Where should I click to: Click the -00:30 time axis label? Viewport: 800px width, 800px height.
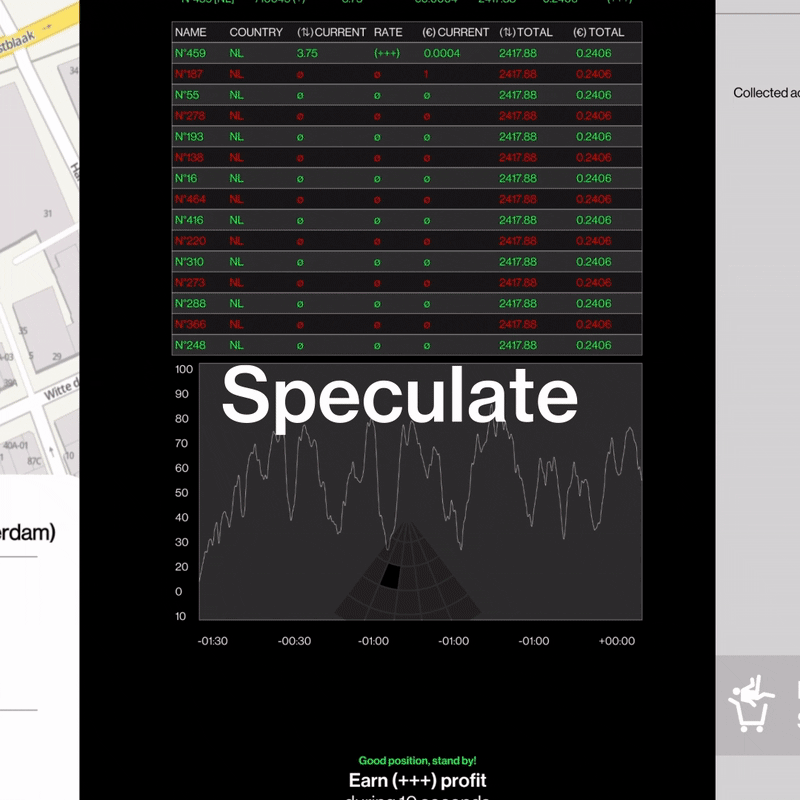(294, 641)
